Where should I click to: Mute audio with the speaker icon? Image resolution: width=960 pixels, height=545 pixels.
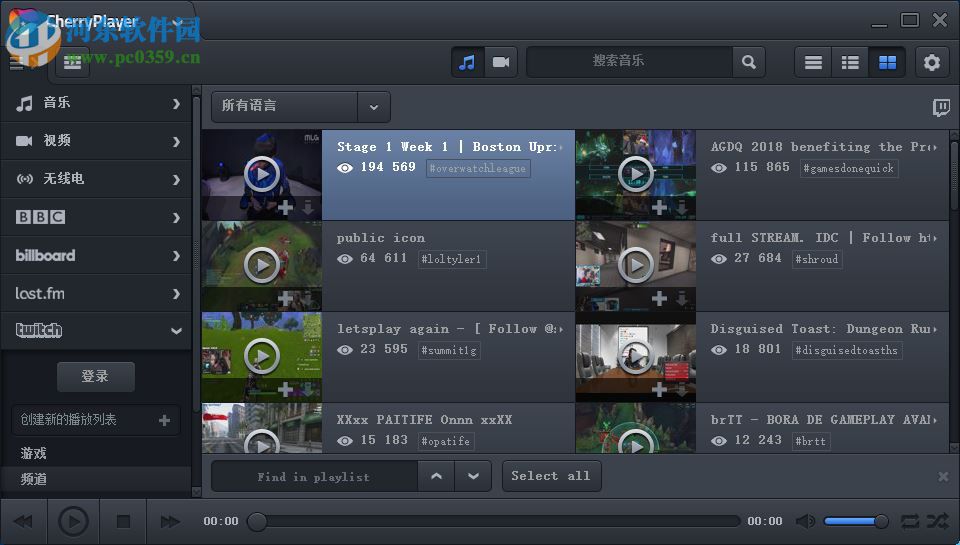(x=805, y=522)
